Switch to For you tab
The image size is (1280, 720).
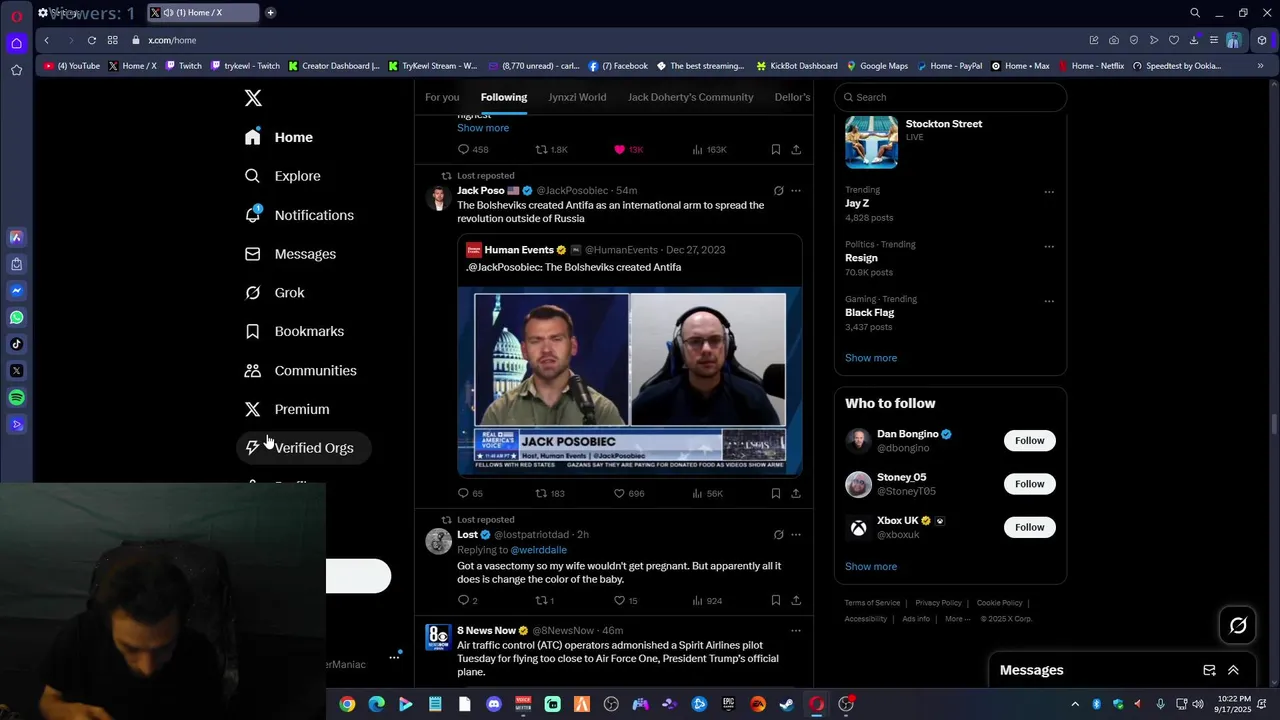(442, 97)
